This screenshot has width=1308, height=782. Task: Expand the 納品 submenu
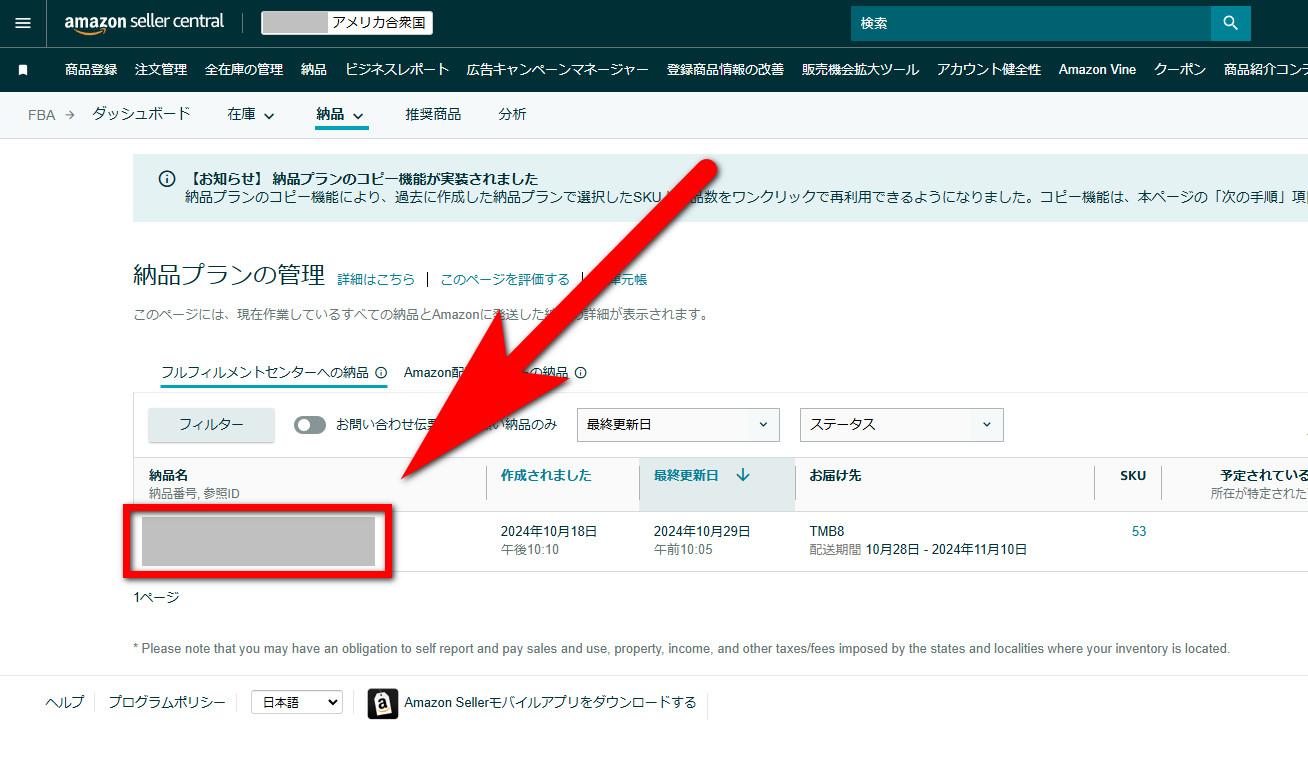(340, 115)
